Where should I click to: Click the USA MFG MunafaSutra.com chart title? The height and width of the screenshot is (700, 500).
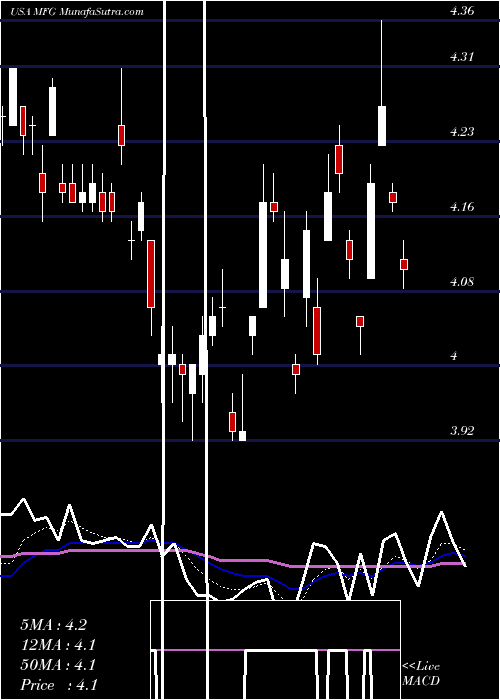tap(76, 11)
